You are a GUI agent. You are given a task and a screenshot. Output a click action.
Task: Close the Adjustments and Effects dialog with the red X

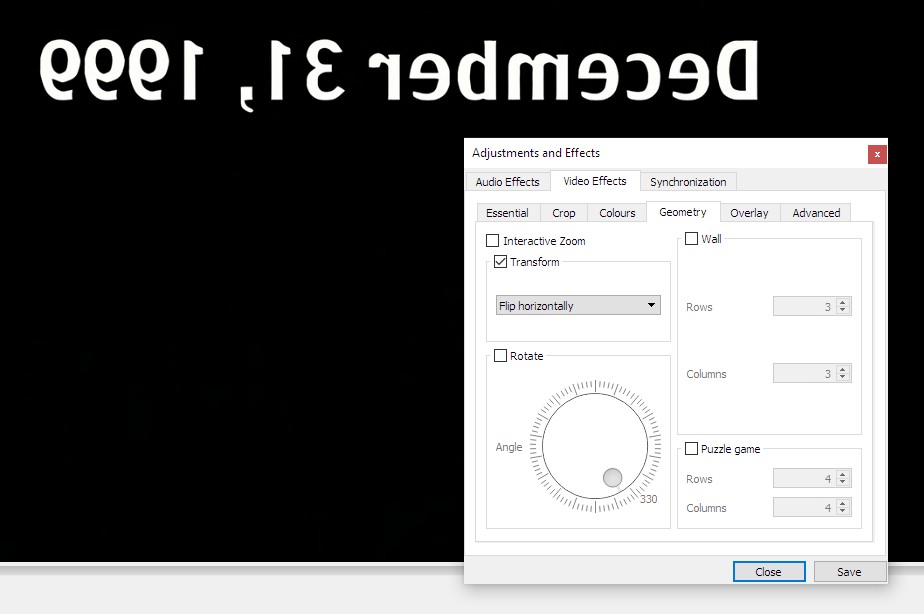877,154
